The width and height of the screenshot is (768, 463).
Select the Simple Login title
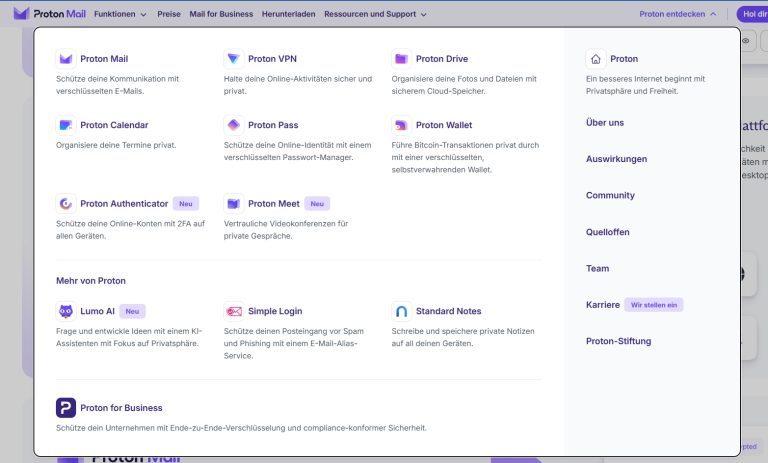[275, 311]
